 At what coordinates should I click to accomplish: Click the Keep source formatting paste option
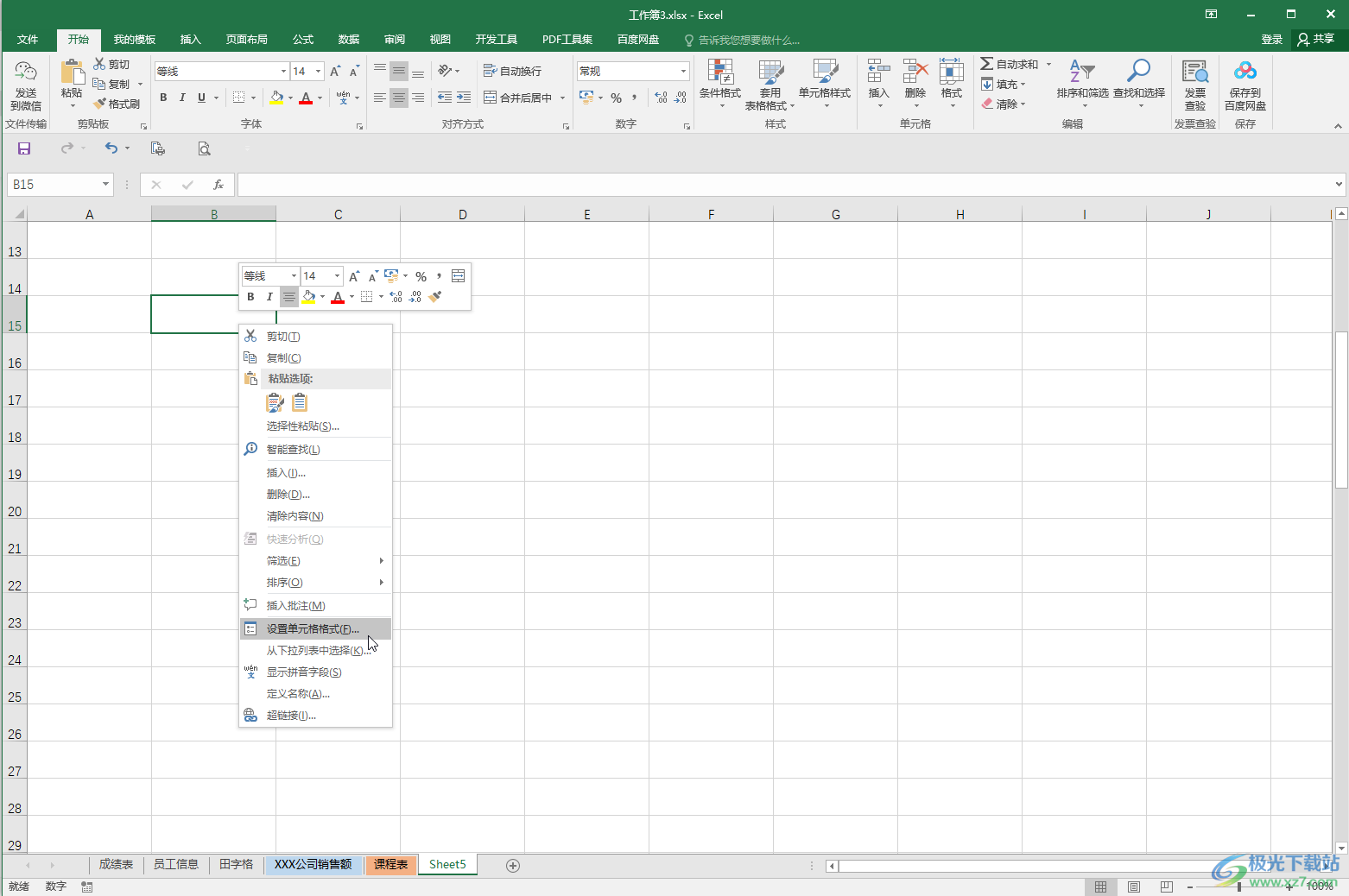pos(275,402)
